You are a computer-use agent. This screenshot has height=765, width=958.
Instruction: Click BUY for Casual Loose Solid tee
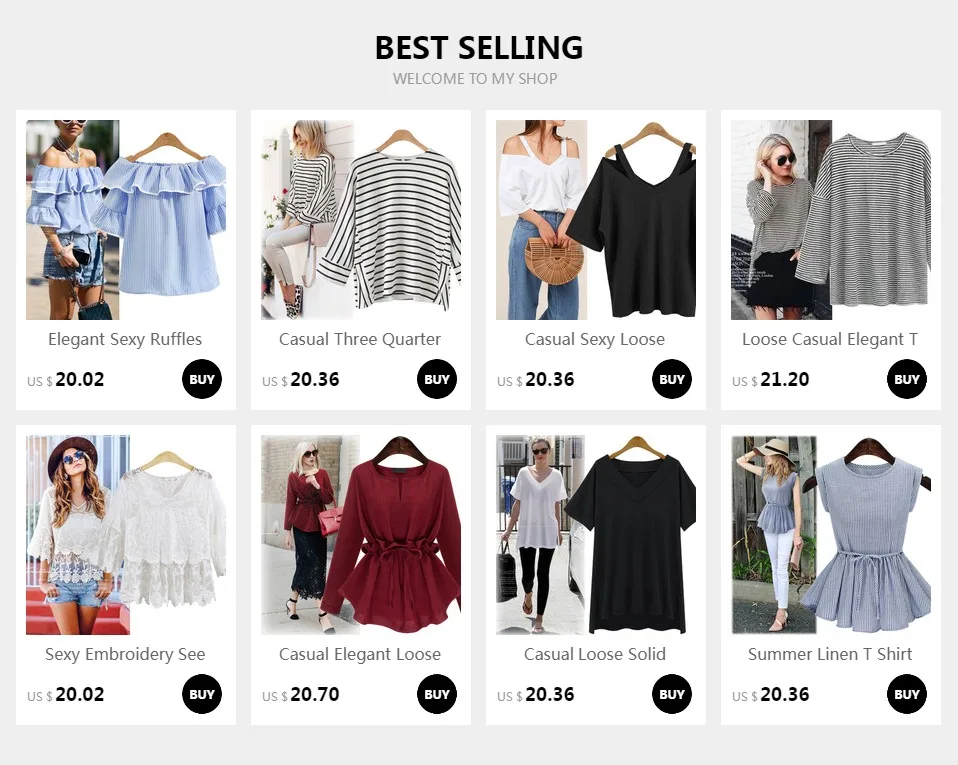[x=672, y=694]
